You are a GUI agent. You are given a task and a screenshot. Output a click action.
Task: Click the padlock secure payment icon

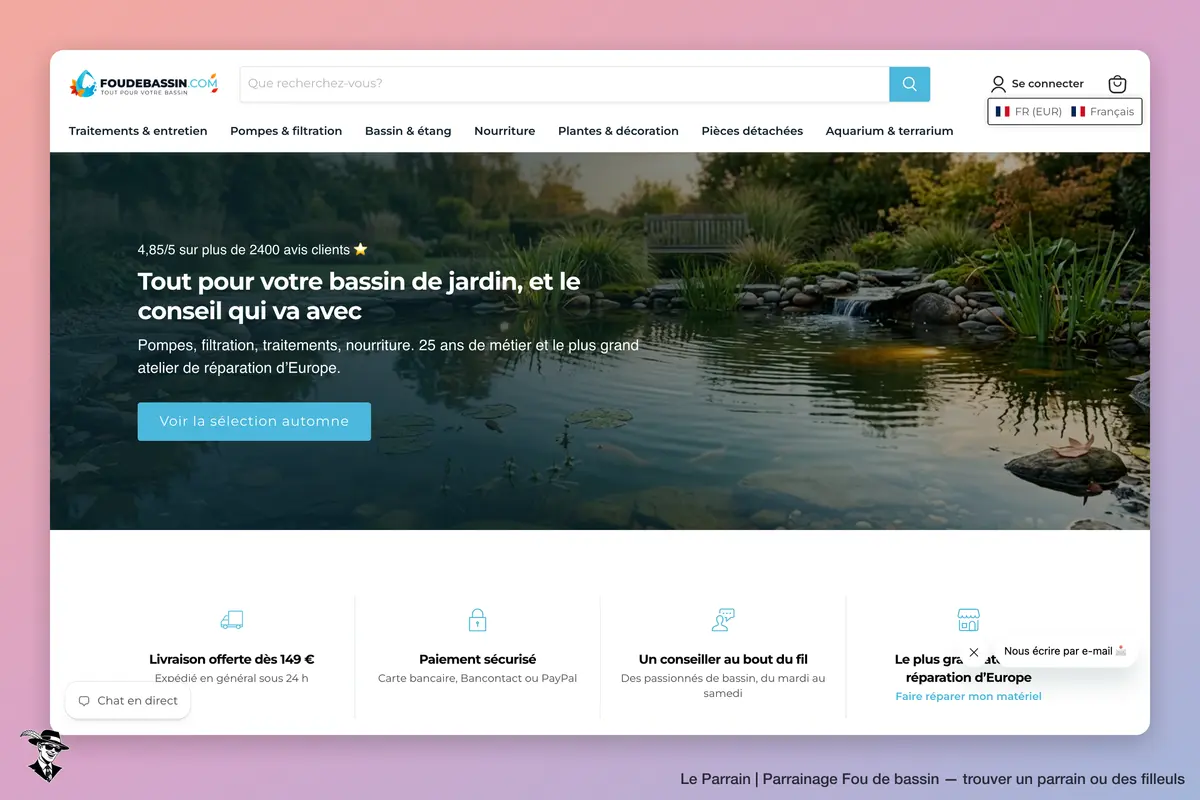pyautogui.click(x=477, y=620)
